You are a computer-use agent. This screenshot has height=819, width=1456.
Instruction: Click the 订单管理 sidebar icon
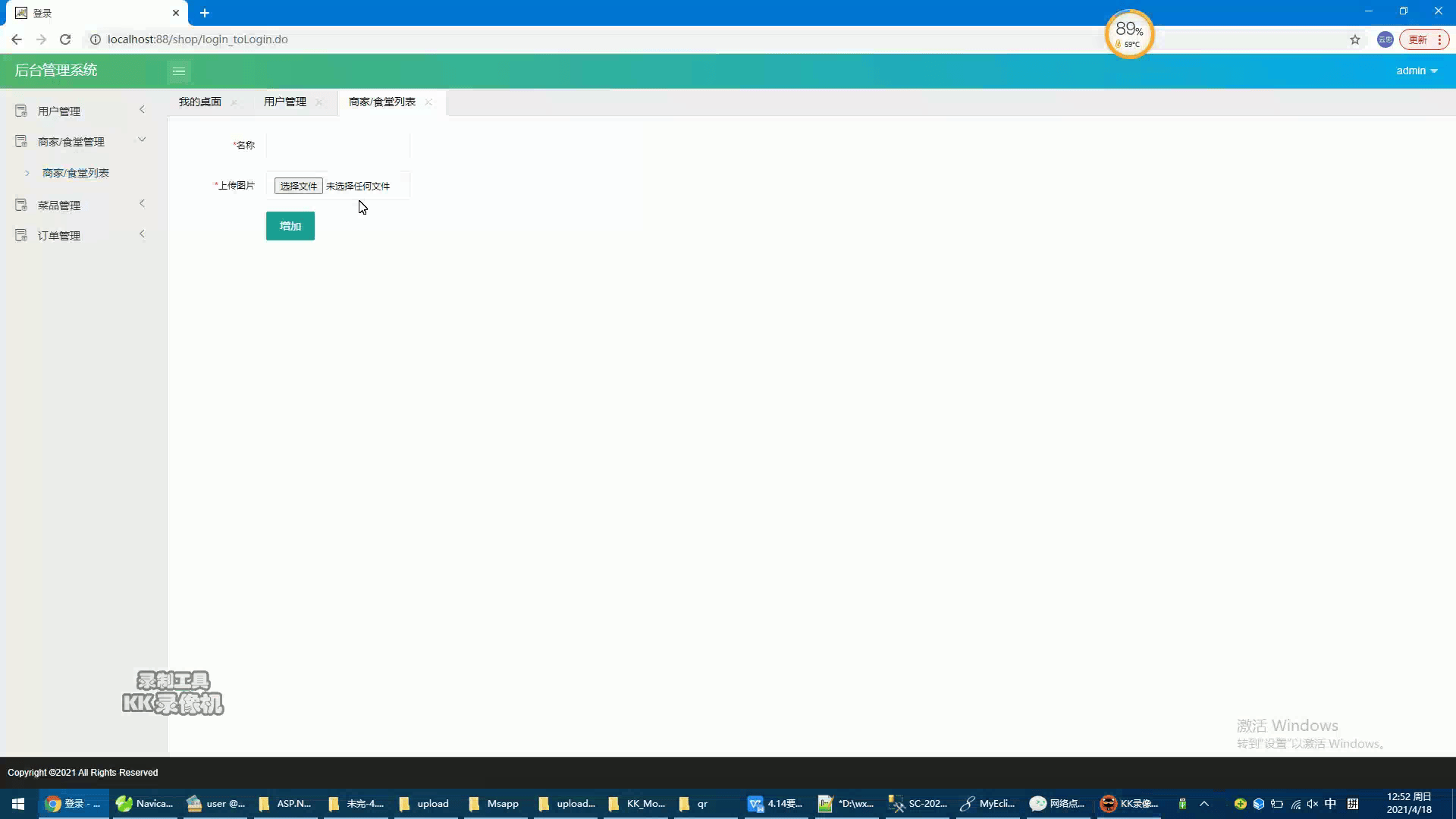coord(21,235)
